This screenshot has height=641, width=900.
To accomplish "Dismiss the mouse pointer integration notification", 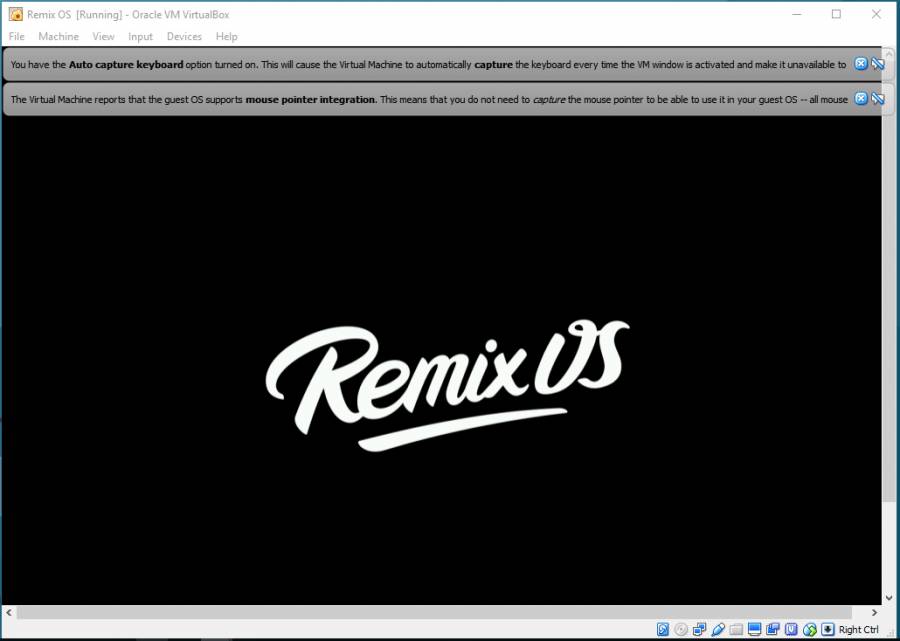I will (860, 99).
